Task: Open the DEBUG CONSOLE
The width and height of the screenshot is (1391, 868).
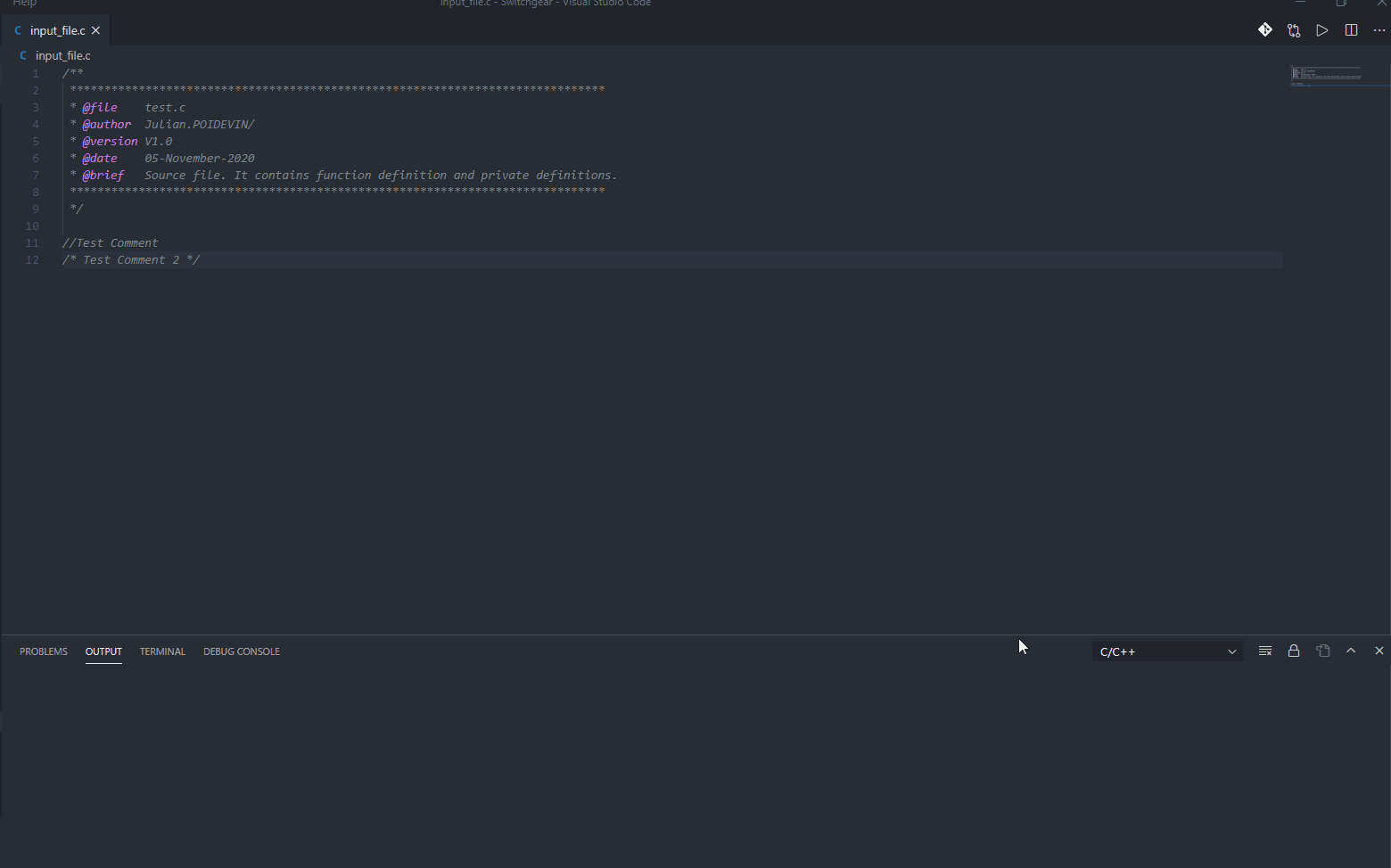Action: [242, 651]
